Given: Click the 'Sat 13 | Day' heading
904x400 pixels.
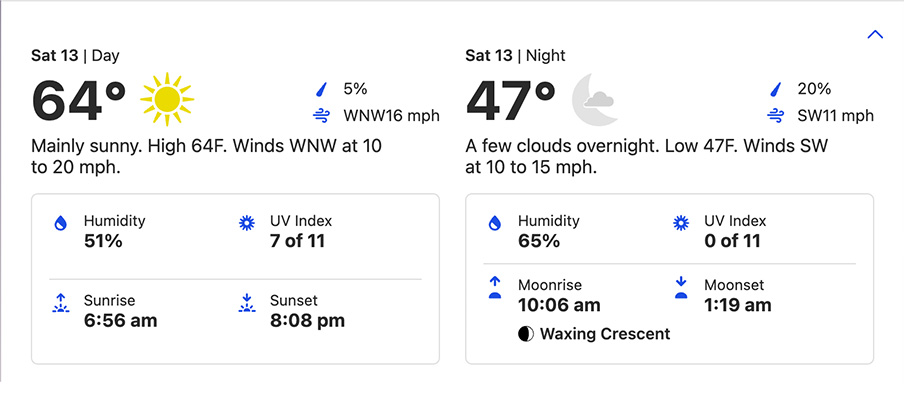Looking at the screenshot, I should point(75,56).
